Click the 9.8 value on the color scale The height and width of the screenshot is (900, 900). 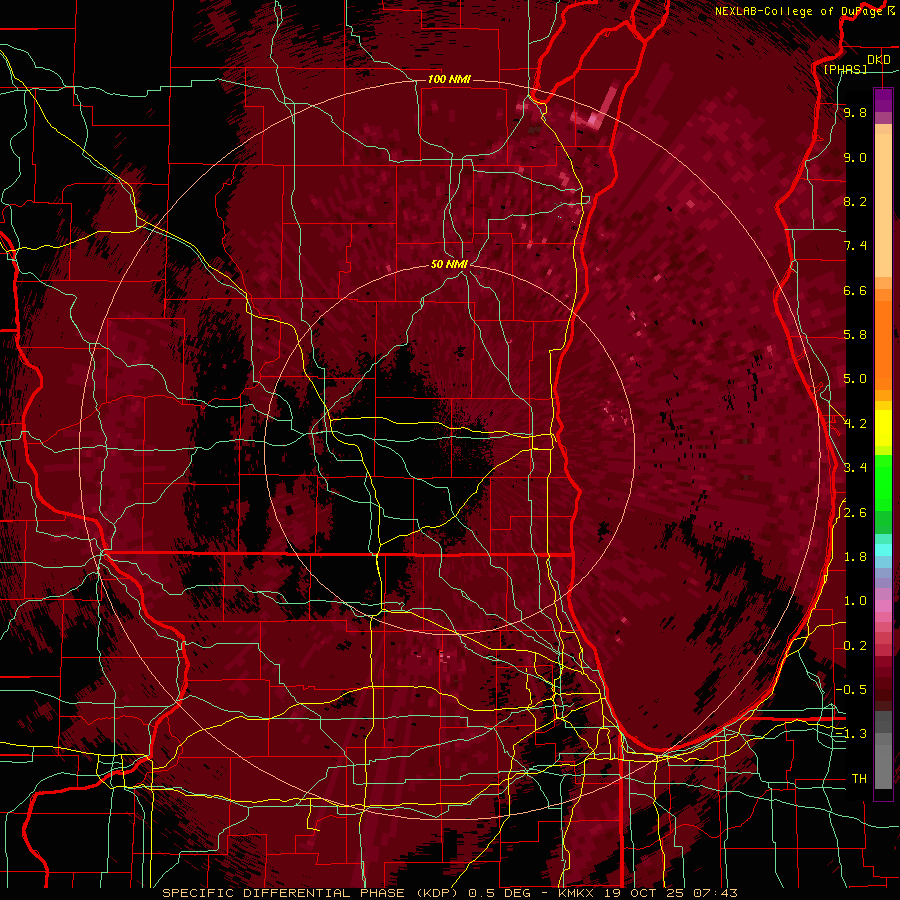855,112
